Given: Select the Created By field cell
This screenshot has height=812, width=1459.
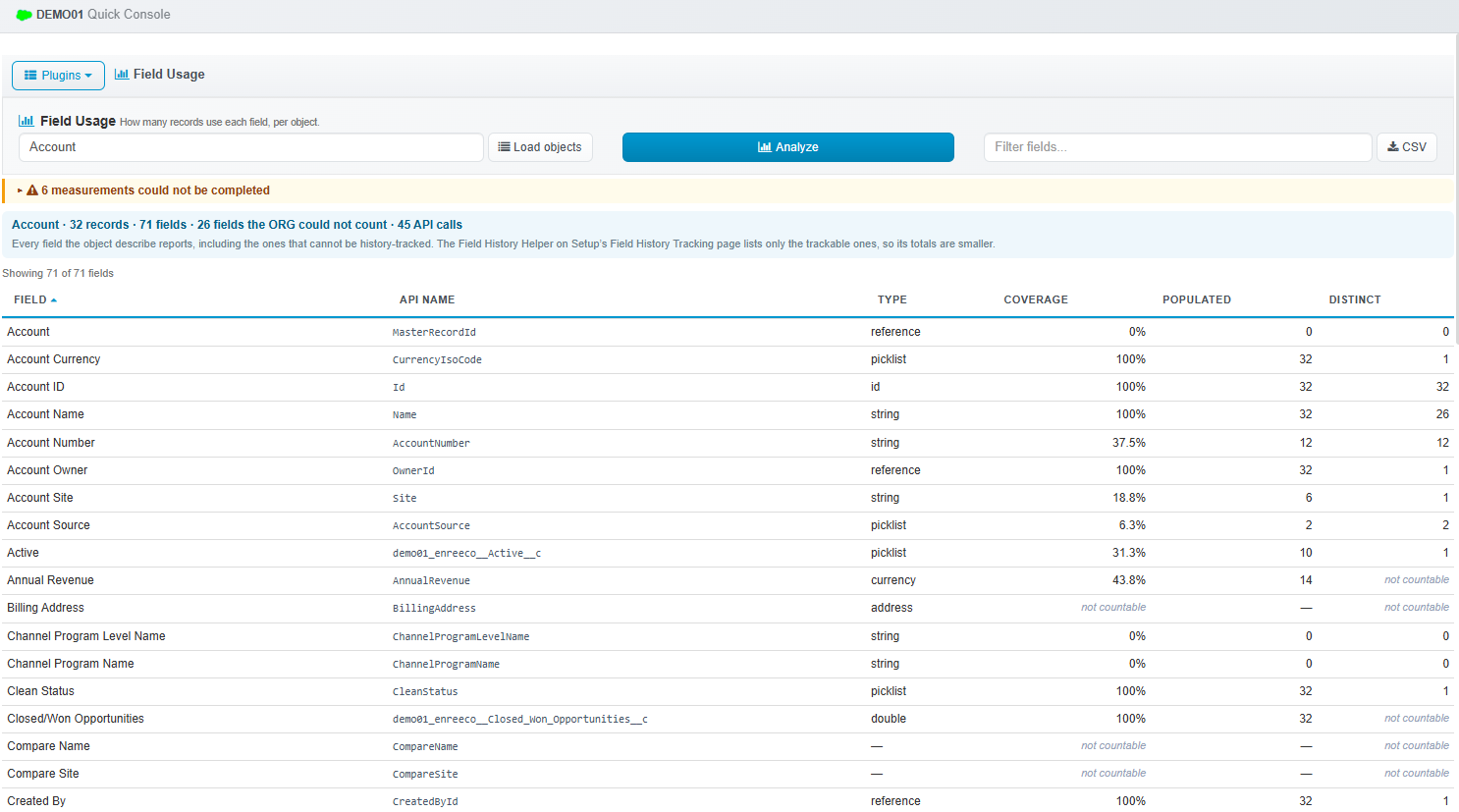Looking at the screenshot, I should tap(36, 801).
